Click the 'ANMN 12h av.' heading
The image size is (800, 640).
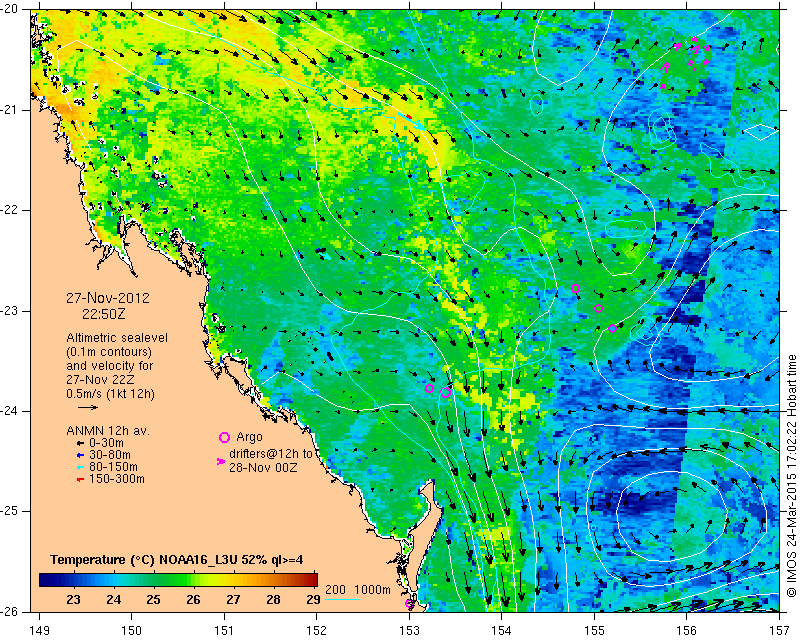(x=108, y=431)
